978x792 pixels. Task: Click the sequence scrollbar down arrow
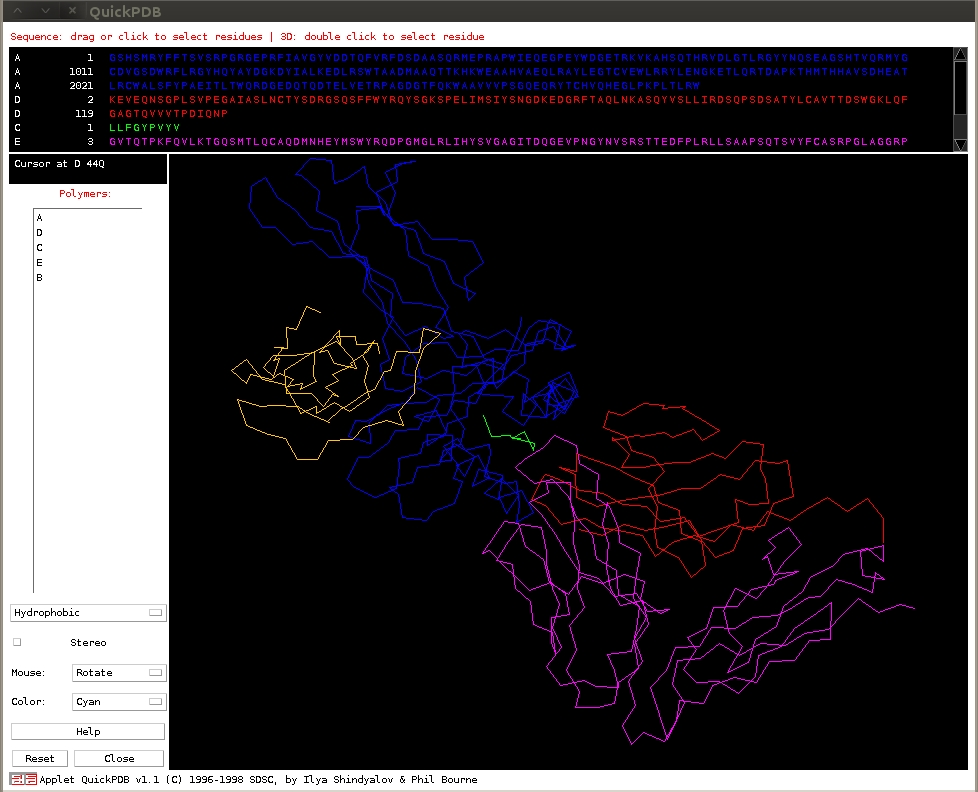tap(960, 143)
